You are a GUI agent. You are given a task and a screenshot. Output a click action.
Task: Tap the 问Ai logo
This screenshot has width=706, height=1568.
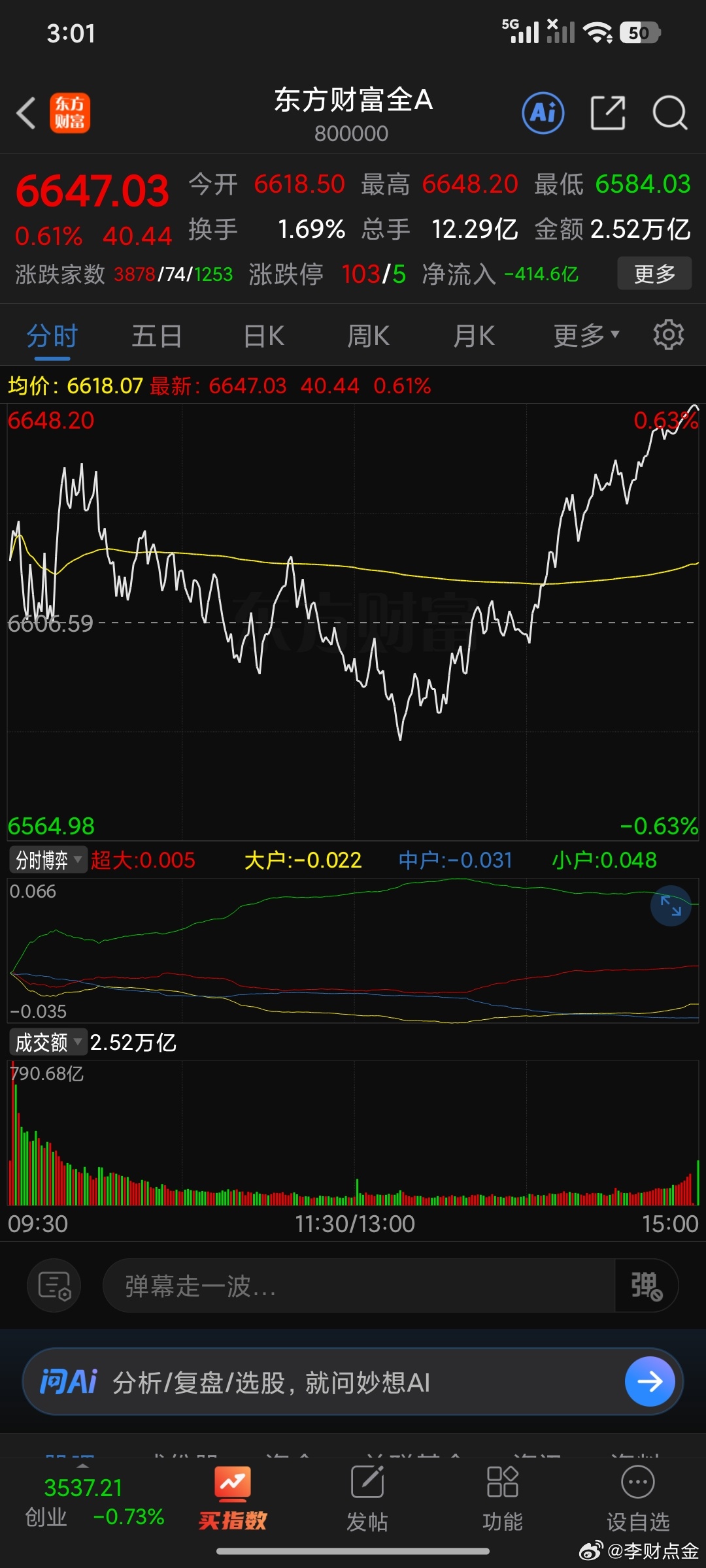68,1382
